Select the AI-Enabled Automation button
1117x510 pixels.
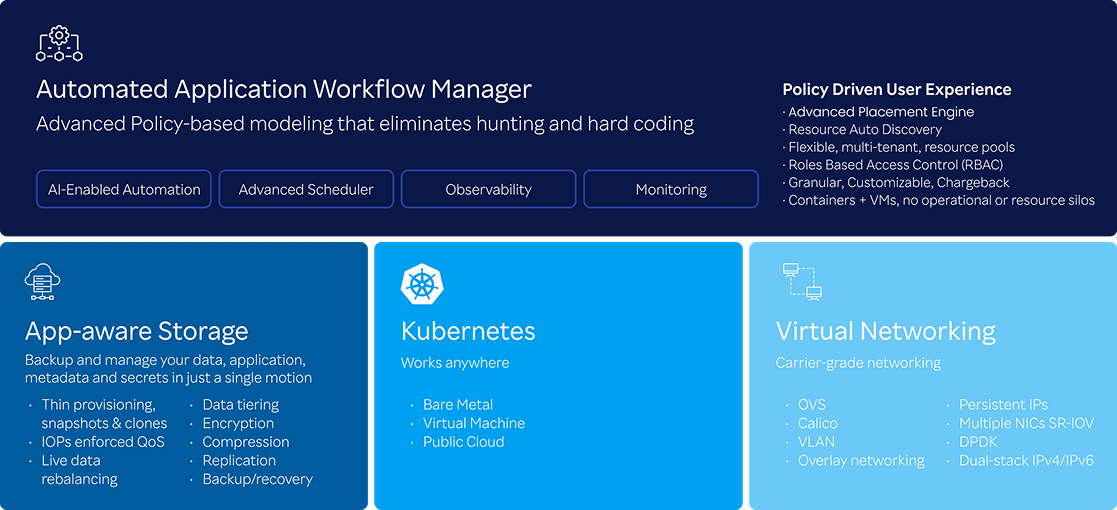click(124, 189)
